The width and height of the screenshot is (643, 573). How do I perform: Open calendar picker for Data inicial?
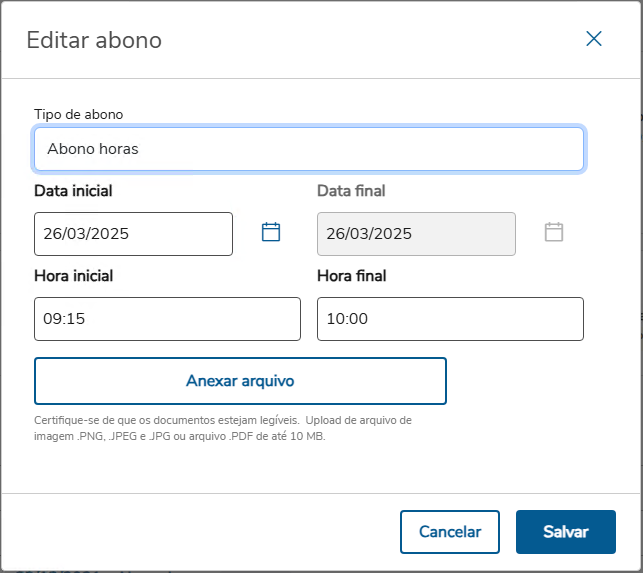click(x=271, y=232)
